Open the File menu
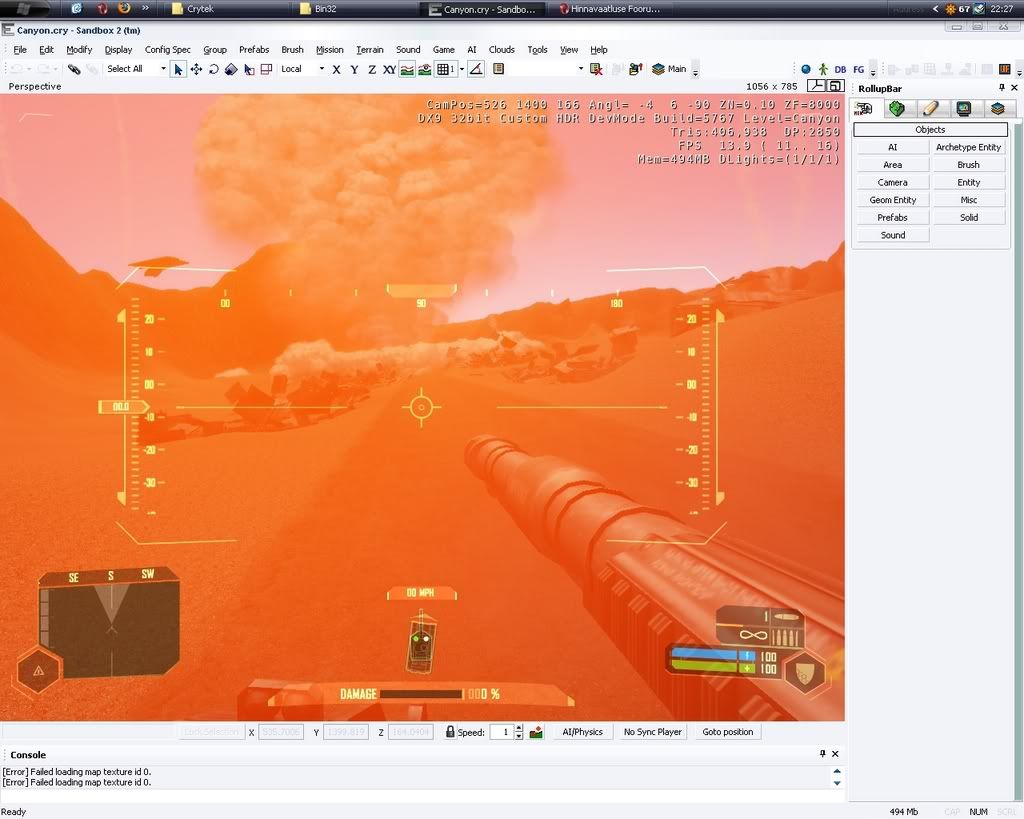This screenshot has height=819, width=1024. click(x=20, y=50)
